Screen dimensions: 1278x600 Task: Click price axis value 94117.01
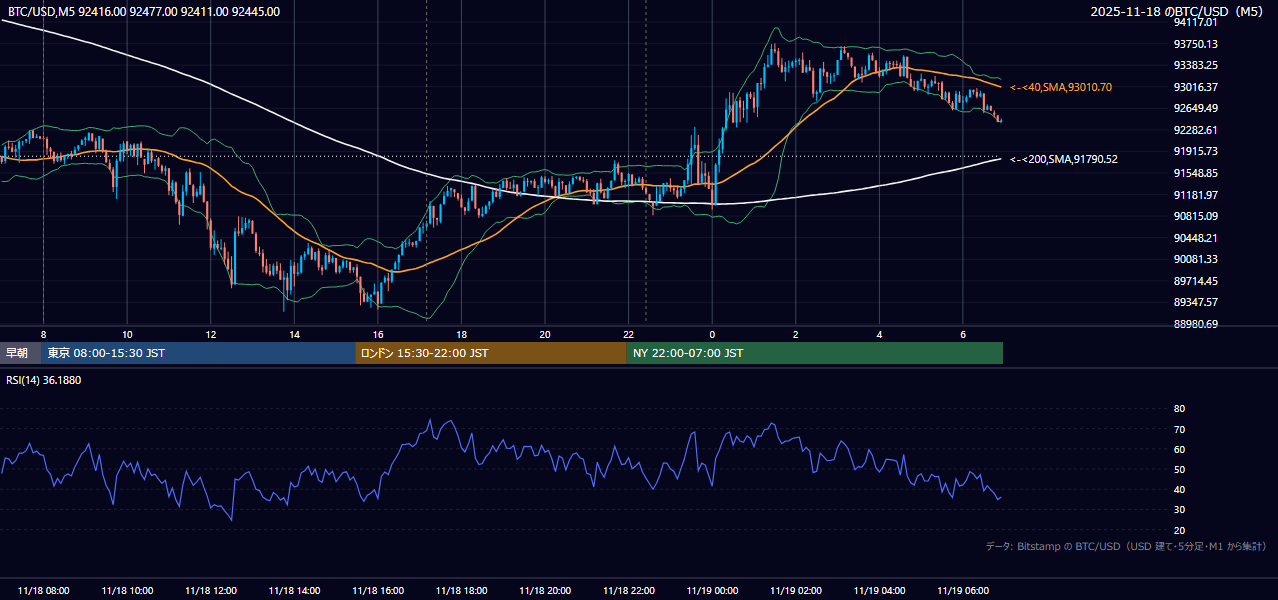[x=1195, y=22]
